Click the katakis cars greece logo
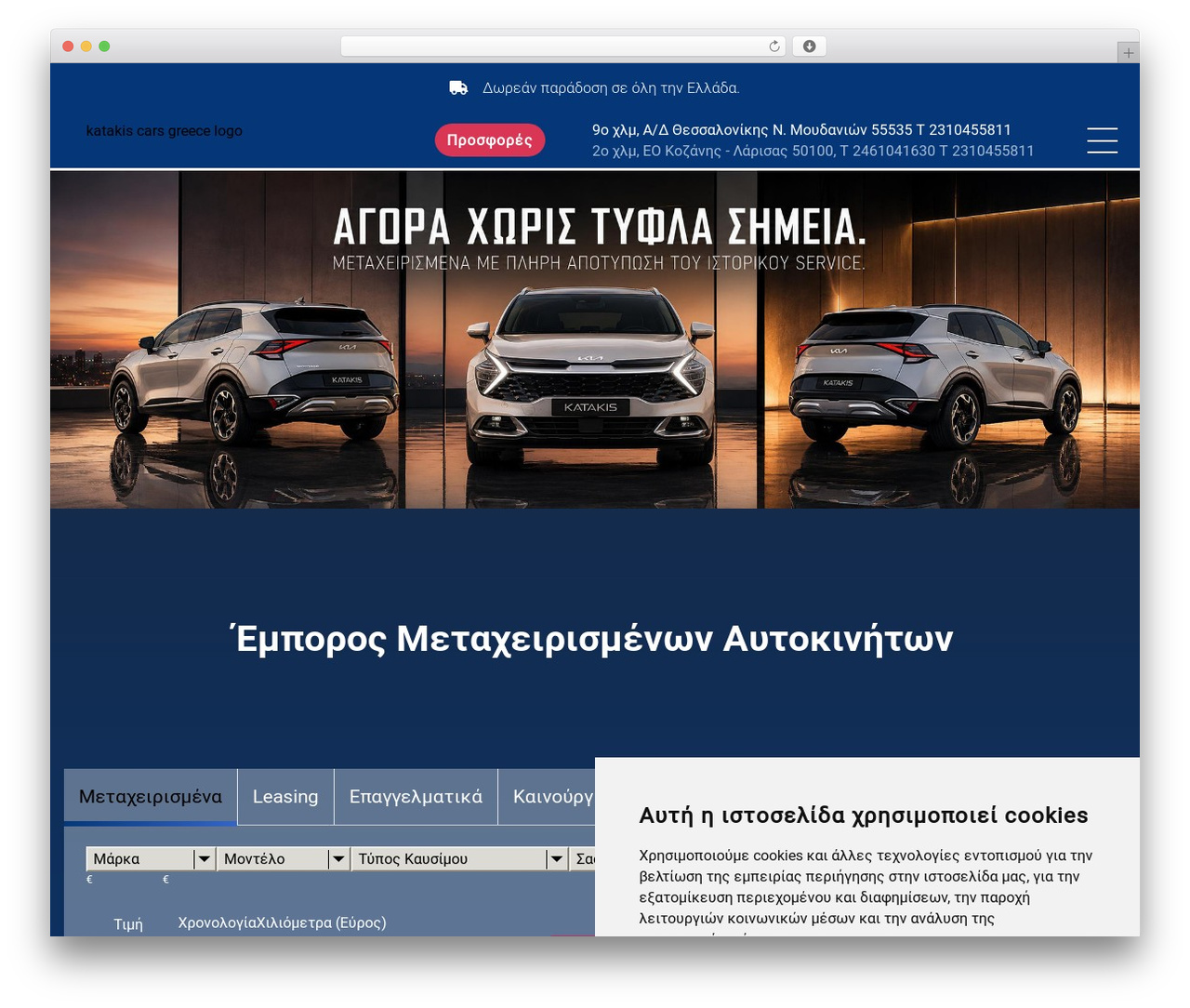This screenshot has width=1190, height=1008. coord(164,131)
